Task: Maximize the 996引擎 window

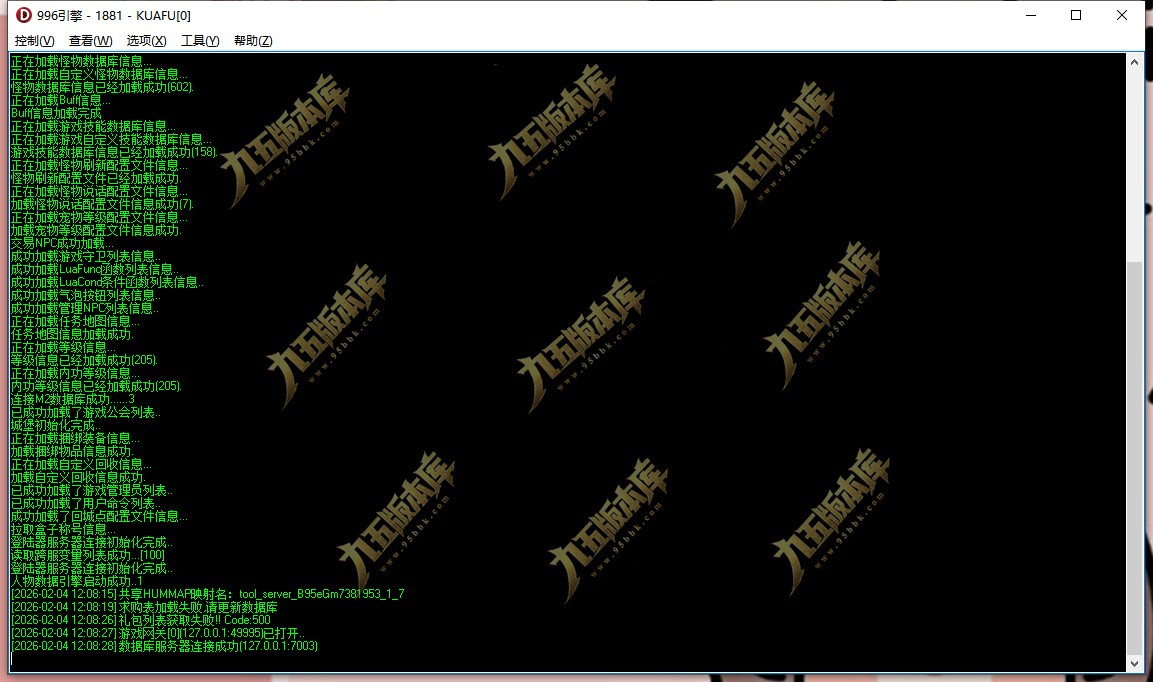Action: click(1076, 15)
